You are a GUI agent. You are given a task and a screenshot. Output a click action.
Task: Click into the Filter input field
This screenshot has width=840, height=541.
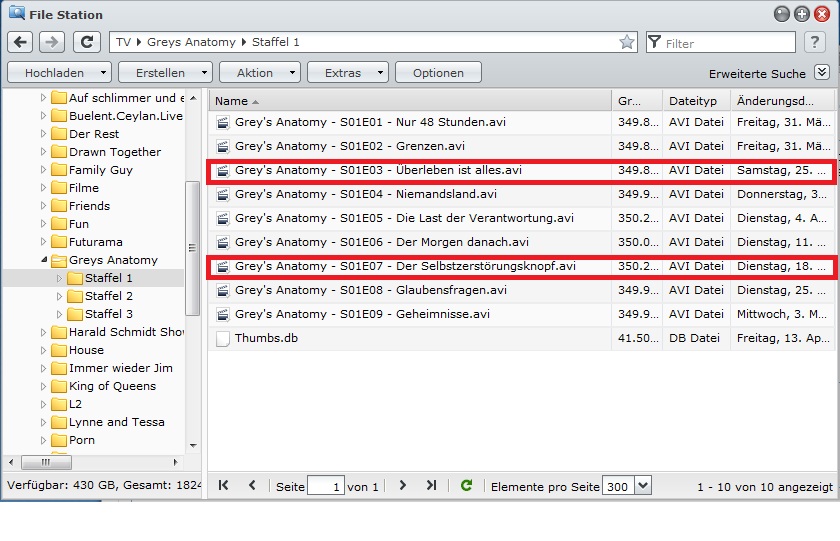point(729,42)
